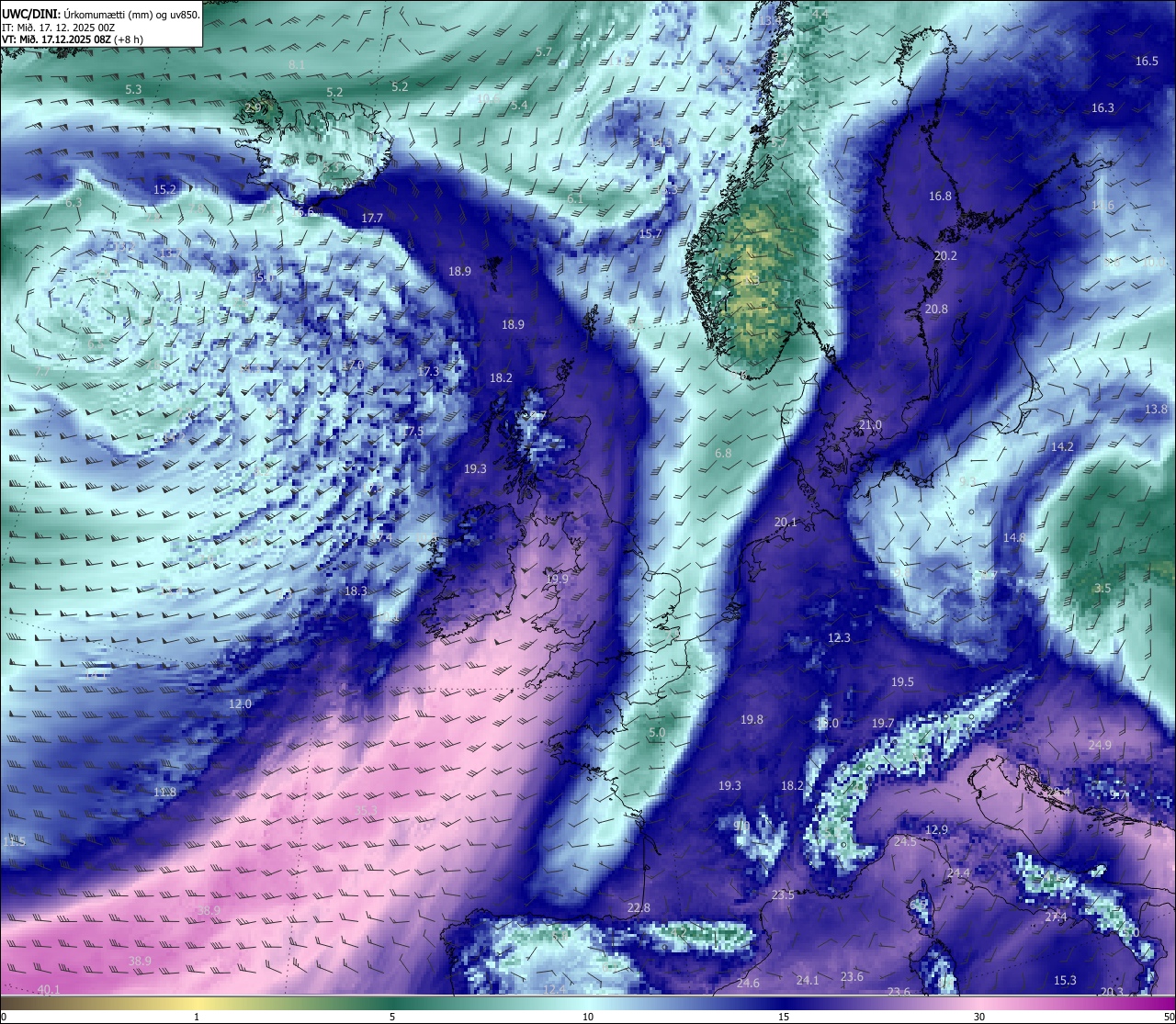The height and width of the screenshot is (1024, 1176).
Task: Click the 6.8 value over the North Sea
Action: [x=723, y=453]
